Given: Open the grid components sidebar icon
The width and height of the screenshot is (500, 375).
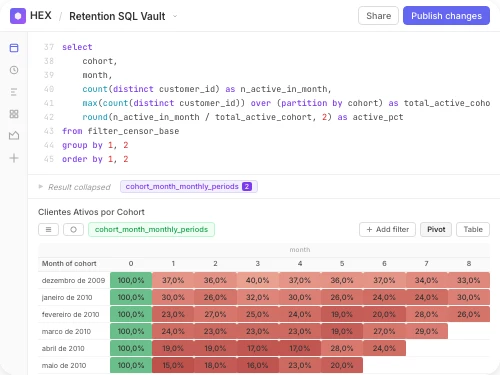Looking at the screenshot, I should (14, 114).
